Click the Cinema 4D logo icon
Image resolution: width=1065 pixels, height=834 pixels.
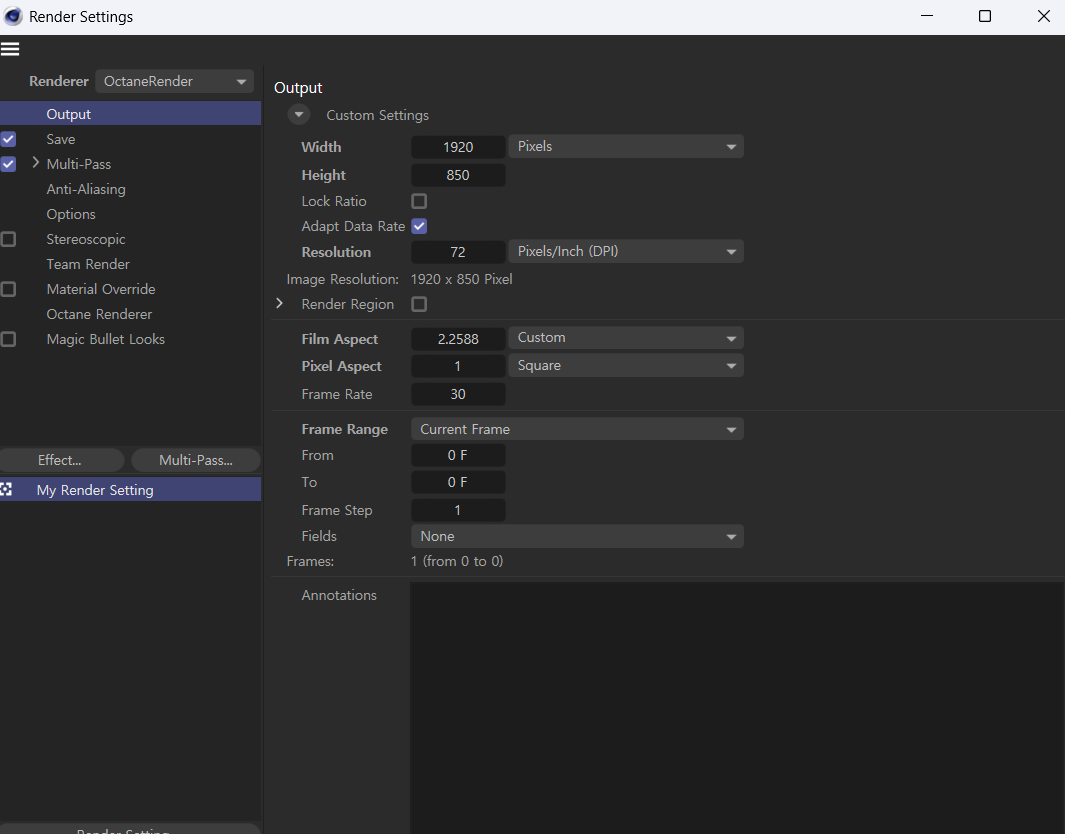tap(13, 16)
